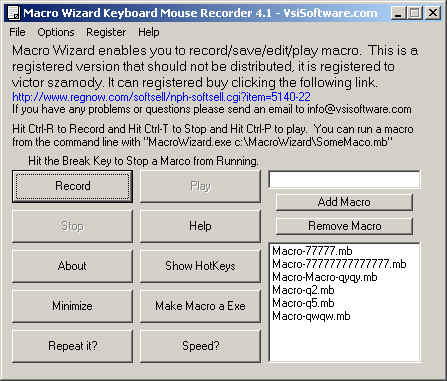Open the File menu

17,32
